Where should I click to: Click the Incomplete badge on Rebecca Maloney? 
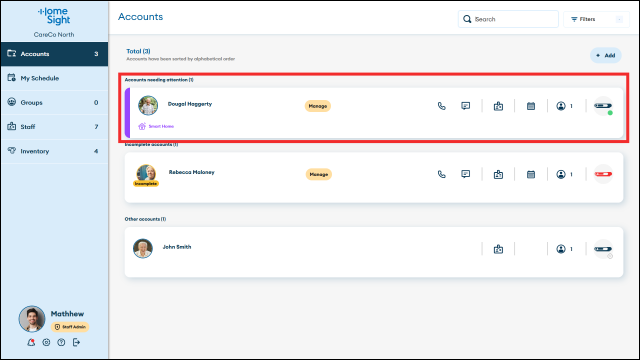point(146,184)
